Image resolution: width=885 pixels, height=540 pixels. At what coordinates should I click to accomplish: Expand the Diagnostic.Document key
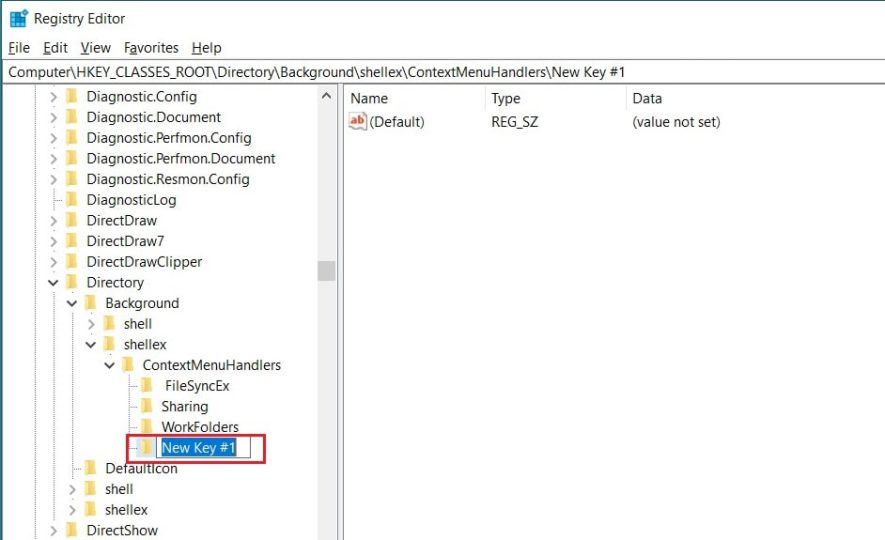[53, 117]
